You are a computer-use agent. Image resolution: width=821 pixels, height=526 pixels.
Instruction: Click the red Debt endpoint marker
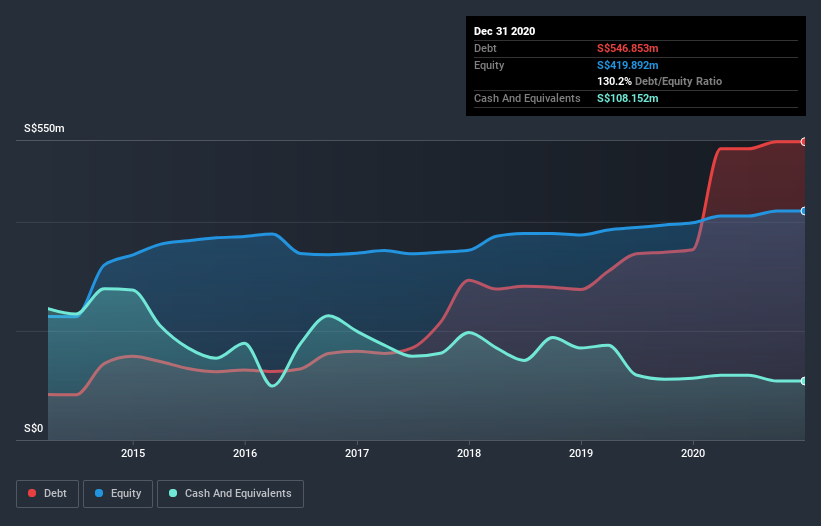804,142
